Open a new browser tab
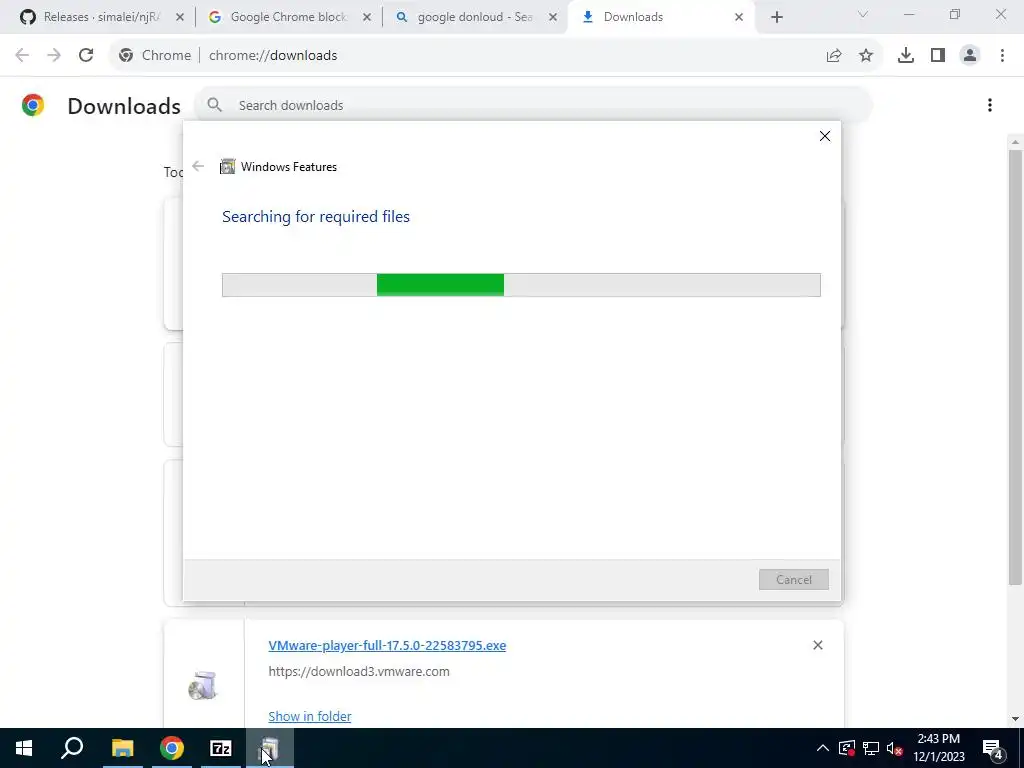Screen dimensions: 1024x768 [776, 17]
